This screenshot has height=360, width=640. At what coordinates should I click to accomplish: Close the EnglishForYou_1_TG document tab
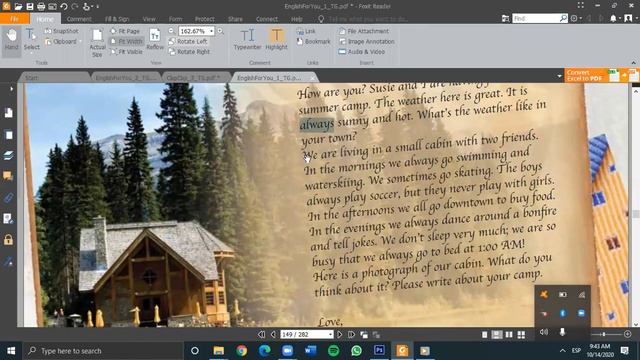tap(312, 78)
